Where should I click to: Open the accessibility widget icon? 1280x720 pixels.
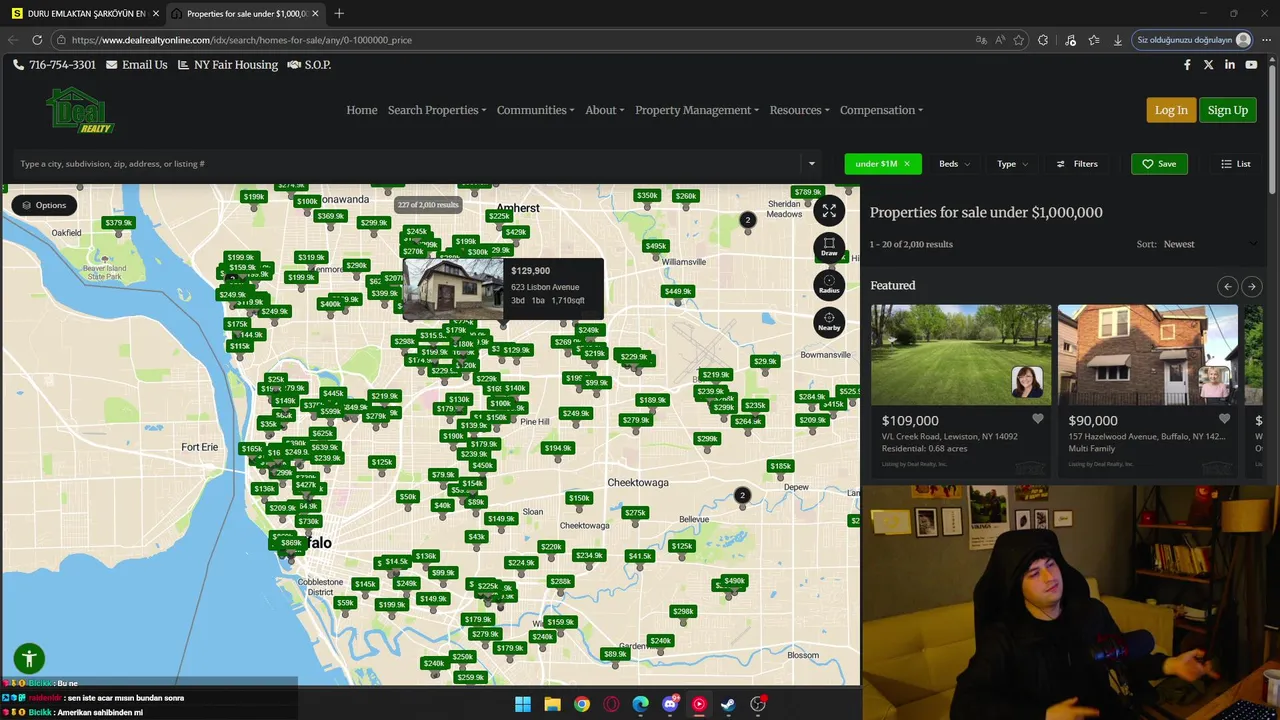[x=29, y=658]
